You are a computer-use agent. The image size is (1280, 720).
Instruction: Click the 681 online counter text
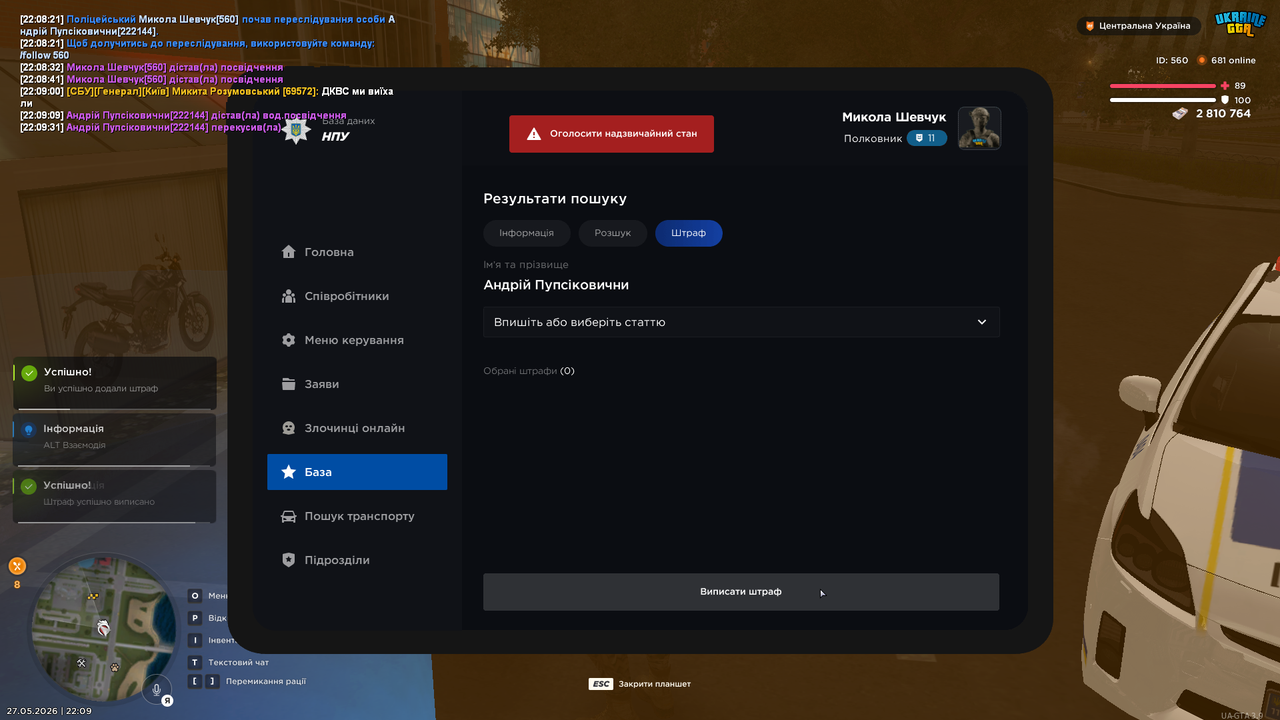coord(1233,60)
